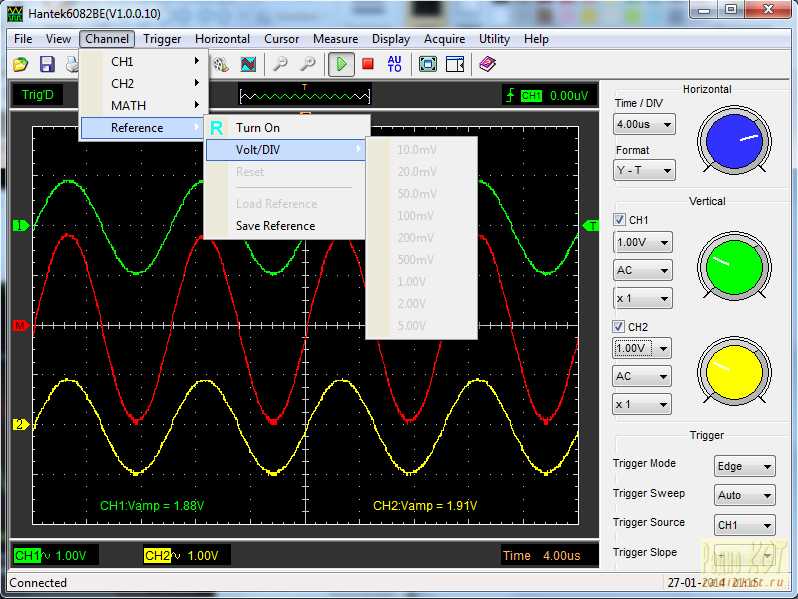The image size is (798, 599).
Task: Select Turn On in Reference submenu
Action: coord(258,128)
